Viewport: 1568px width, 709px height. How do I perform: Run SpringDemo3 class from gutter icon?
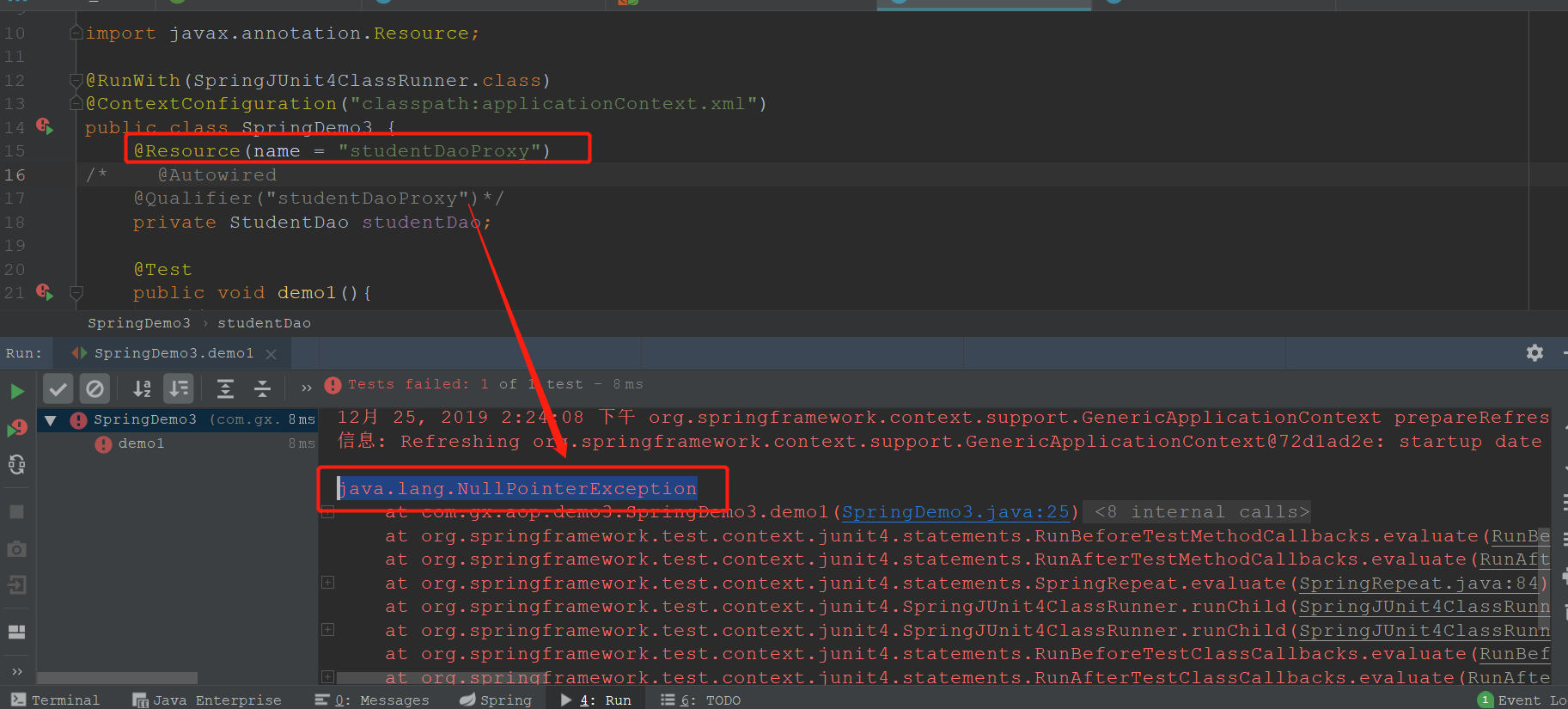[x=45, y=127]
